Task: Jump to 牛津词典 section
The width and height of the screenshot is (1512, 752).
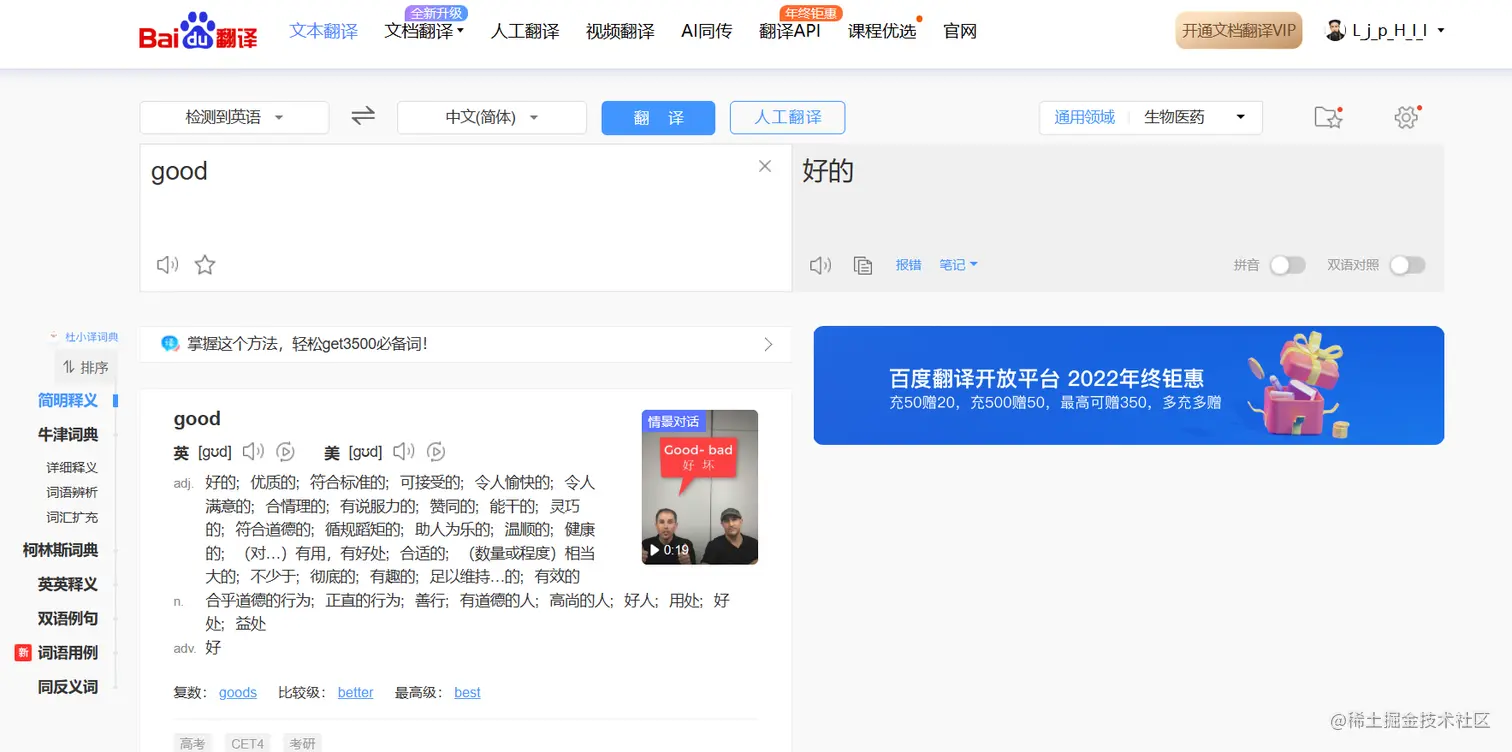Action: (x=68, y=434)
